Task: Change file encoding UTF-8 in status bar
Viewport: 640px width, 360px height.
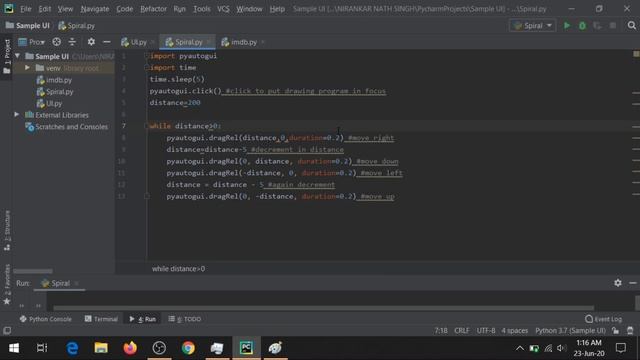Action: tap(486, 331)
